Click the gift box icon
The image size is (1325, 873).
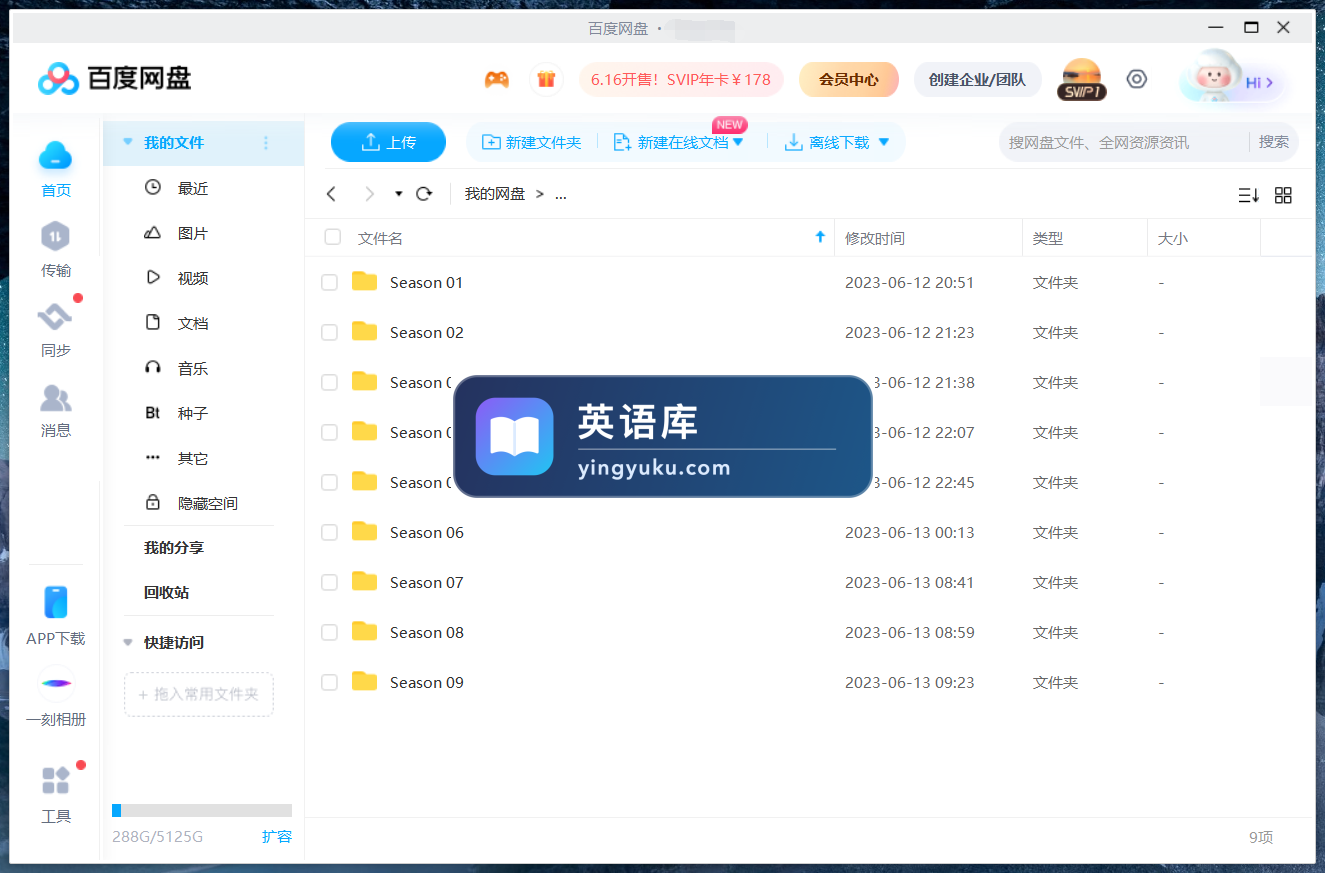pos(546,79)
